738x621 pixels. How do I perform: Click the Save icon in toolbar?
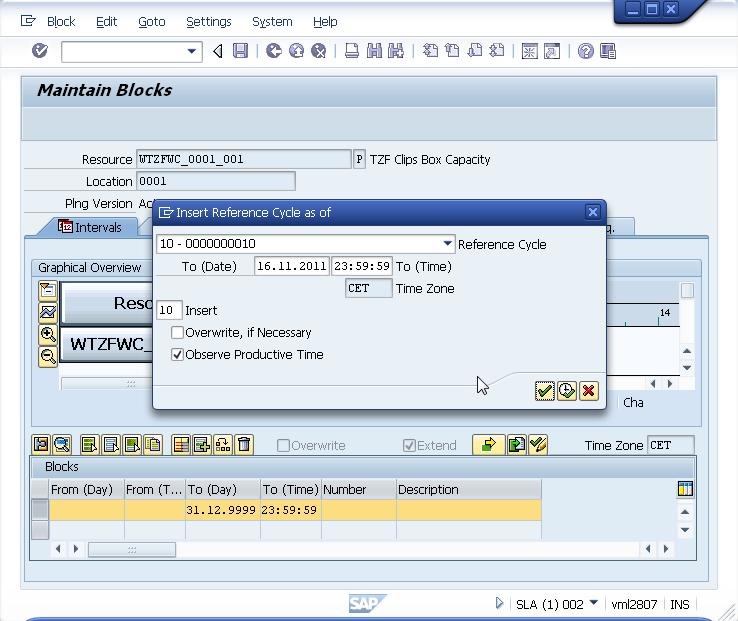point(240,51)
